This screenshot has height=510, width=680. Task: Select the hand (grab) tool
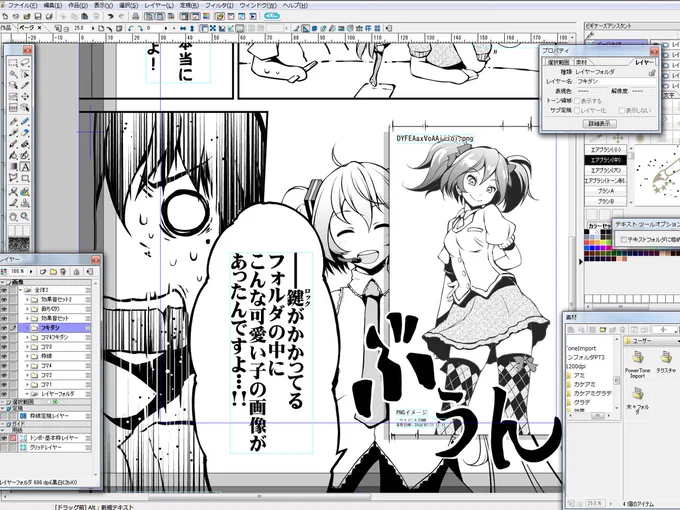click(x=13, y=216)
